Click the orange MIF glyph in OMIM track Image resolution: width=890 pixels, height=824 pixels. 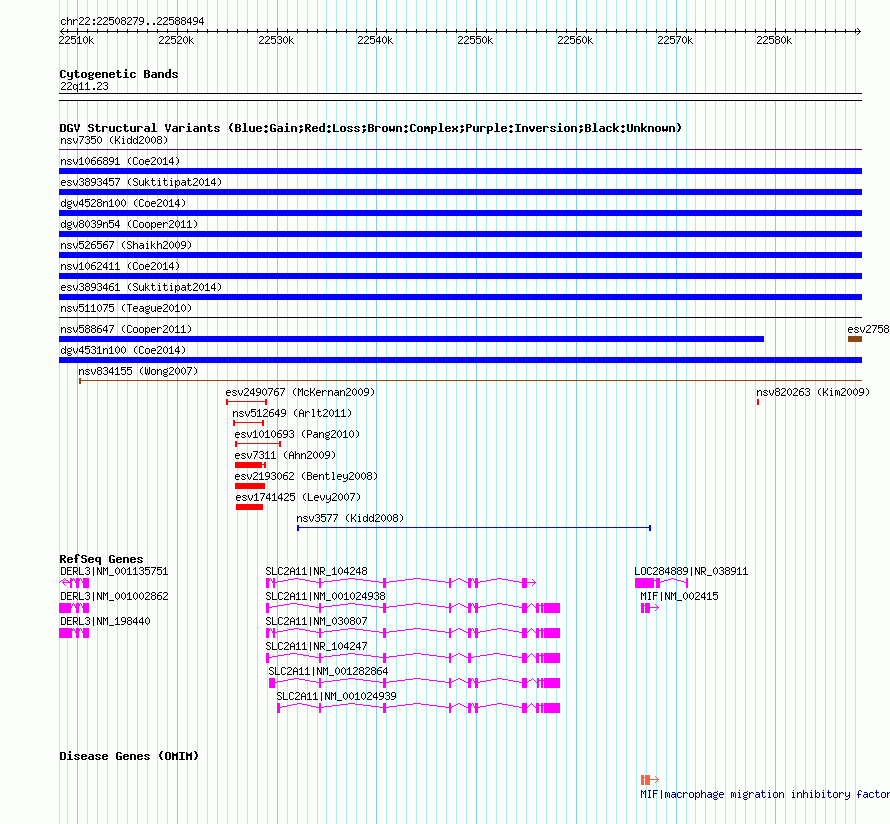(650, 780)
